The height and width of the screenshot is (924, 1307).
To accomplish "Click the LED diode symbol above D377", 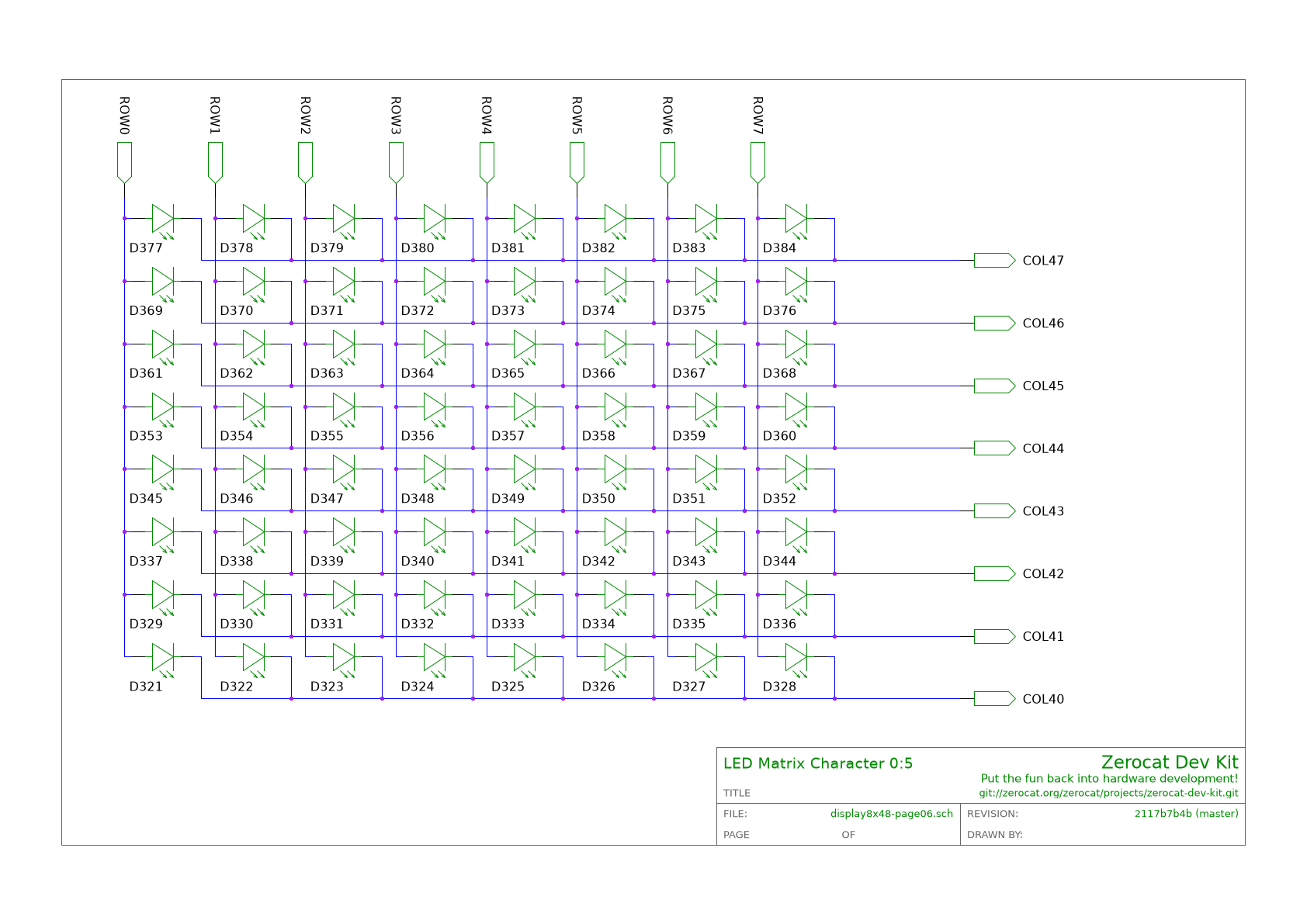I will pyautogui.click(x=163, y=220).
